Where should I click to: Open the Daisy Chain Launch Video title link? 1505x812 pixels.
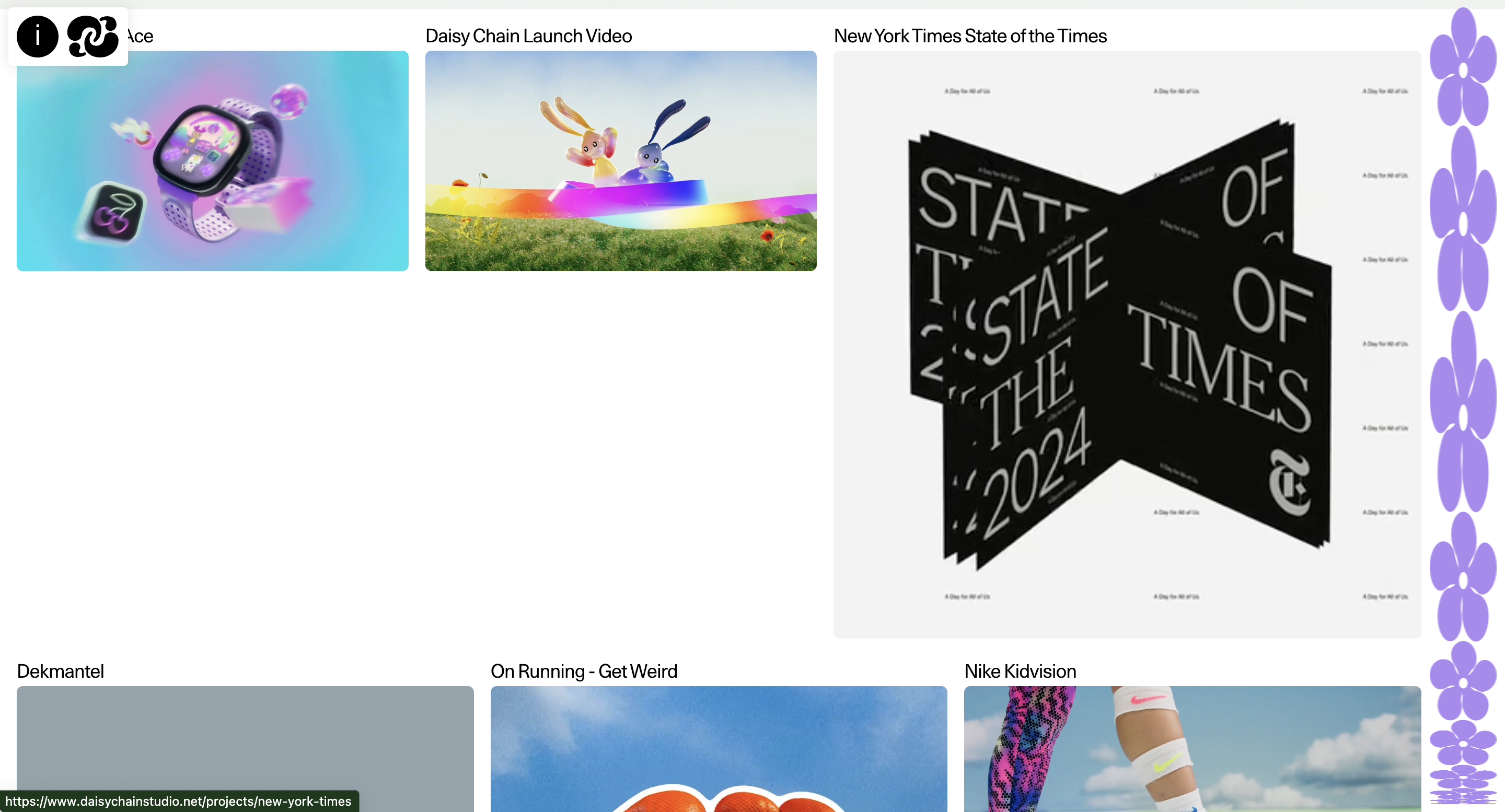click(x=528, y=36)
